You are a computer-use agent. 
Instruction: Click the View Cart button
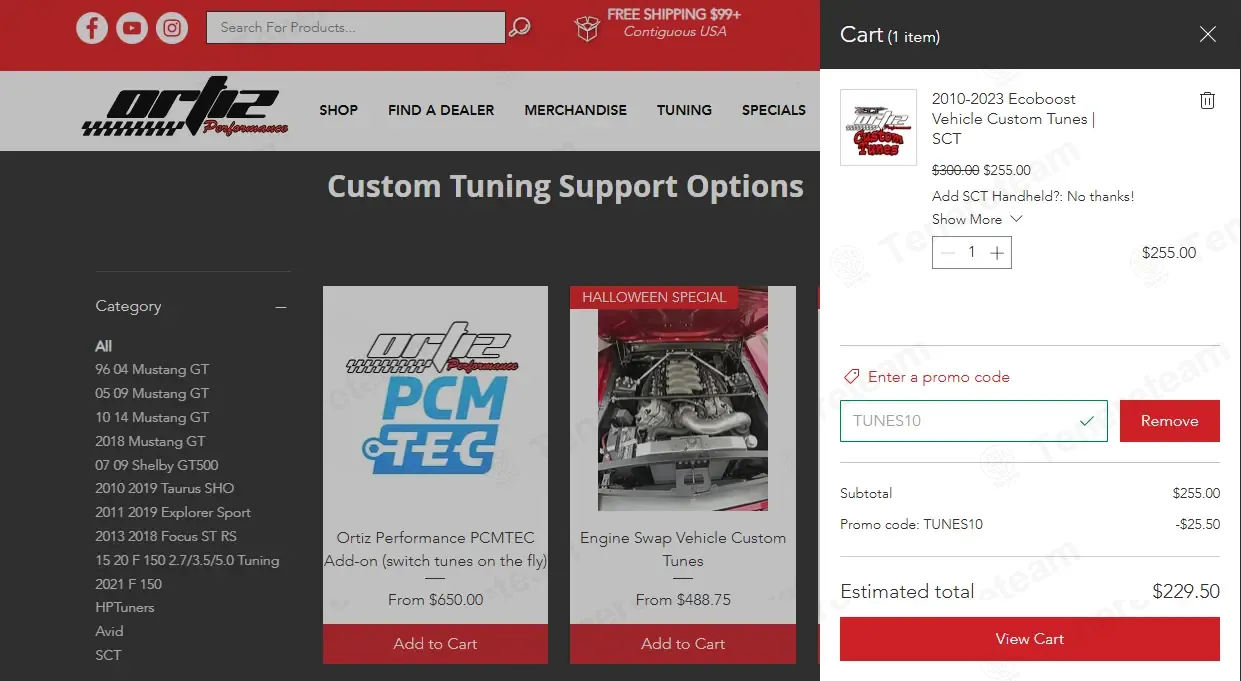[1029, 639]
